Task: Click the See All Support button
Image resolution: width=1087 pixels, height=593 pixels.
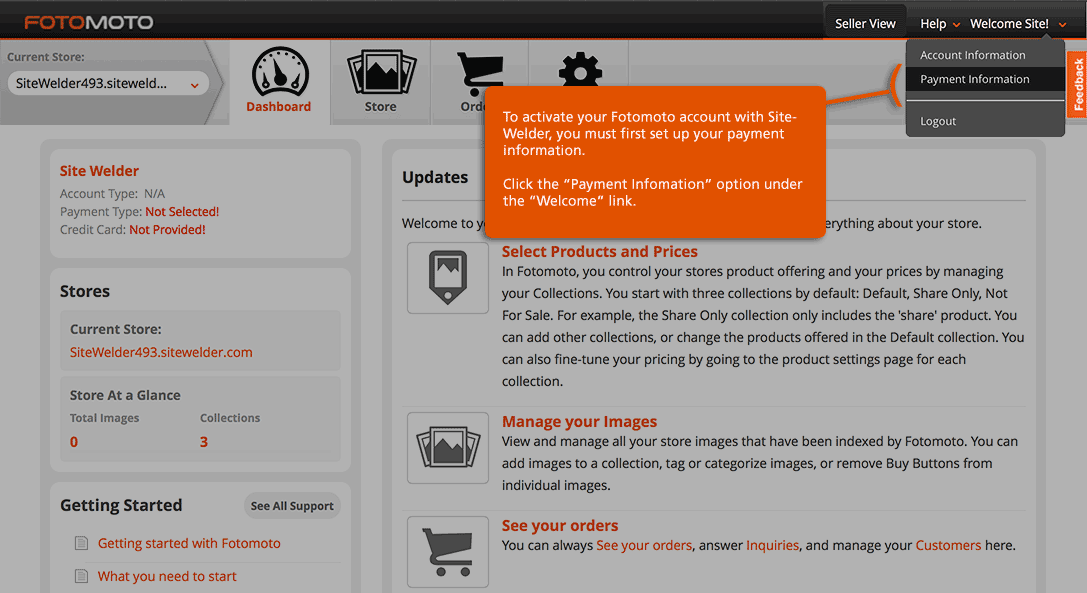Action: coord(292,506)
